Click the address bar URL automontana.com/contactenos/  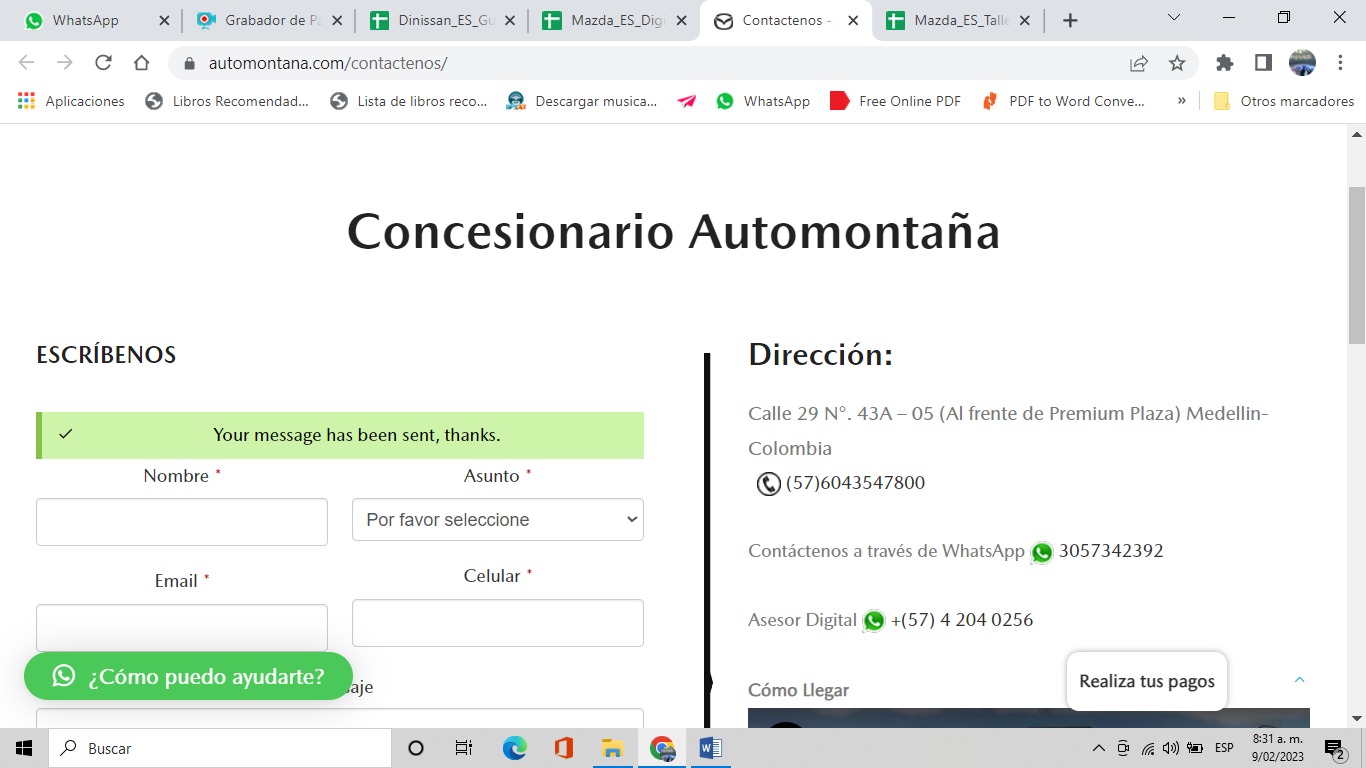tap(328, 63)
